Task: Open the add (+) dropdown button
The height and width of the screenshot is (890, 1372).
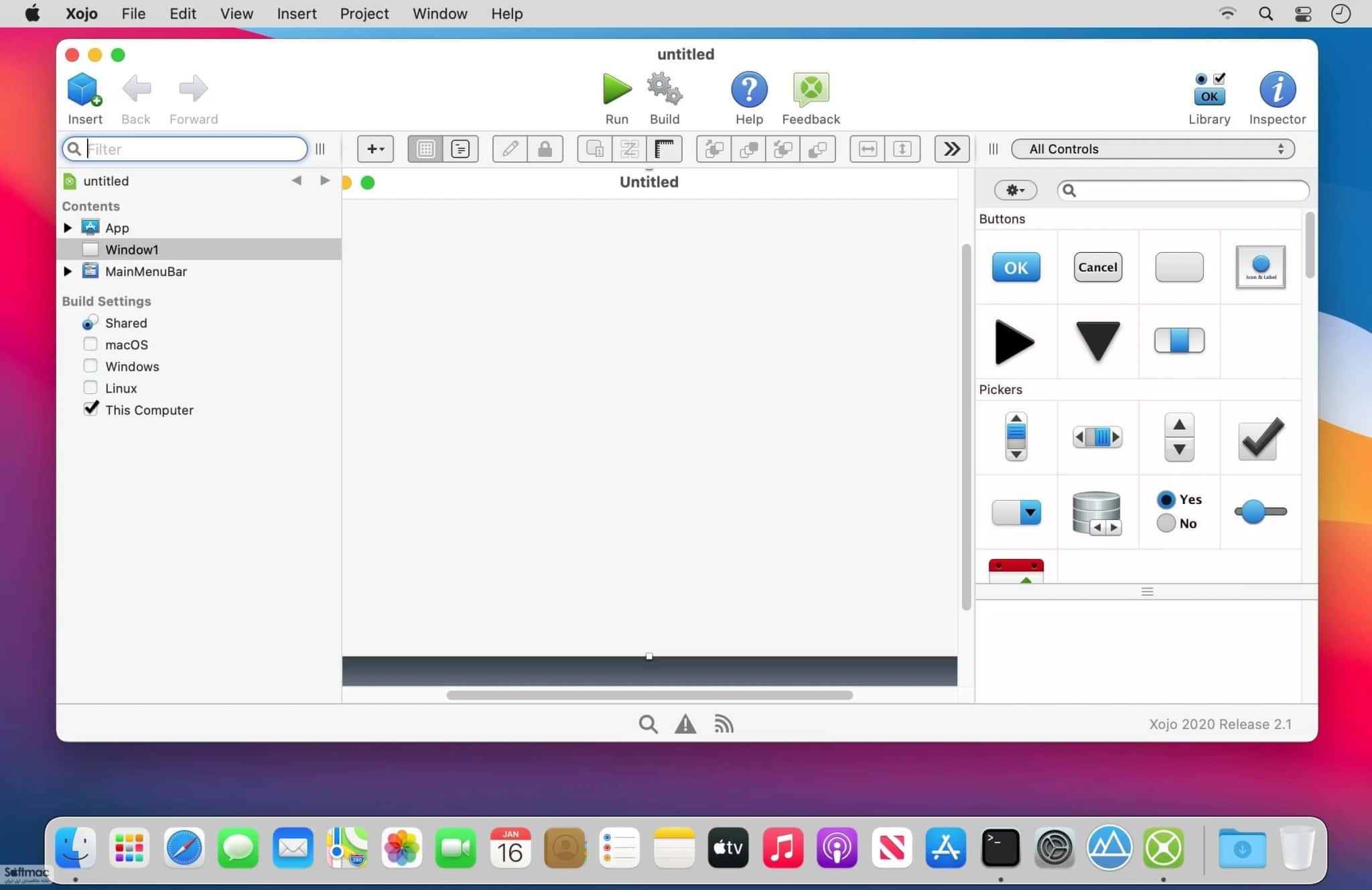Action: (375, 149)
